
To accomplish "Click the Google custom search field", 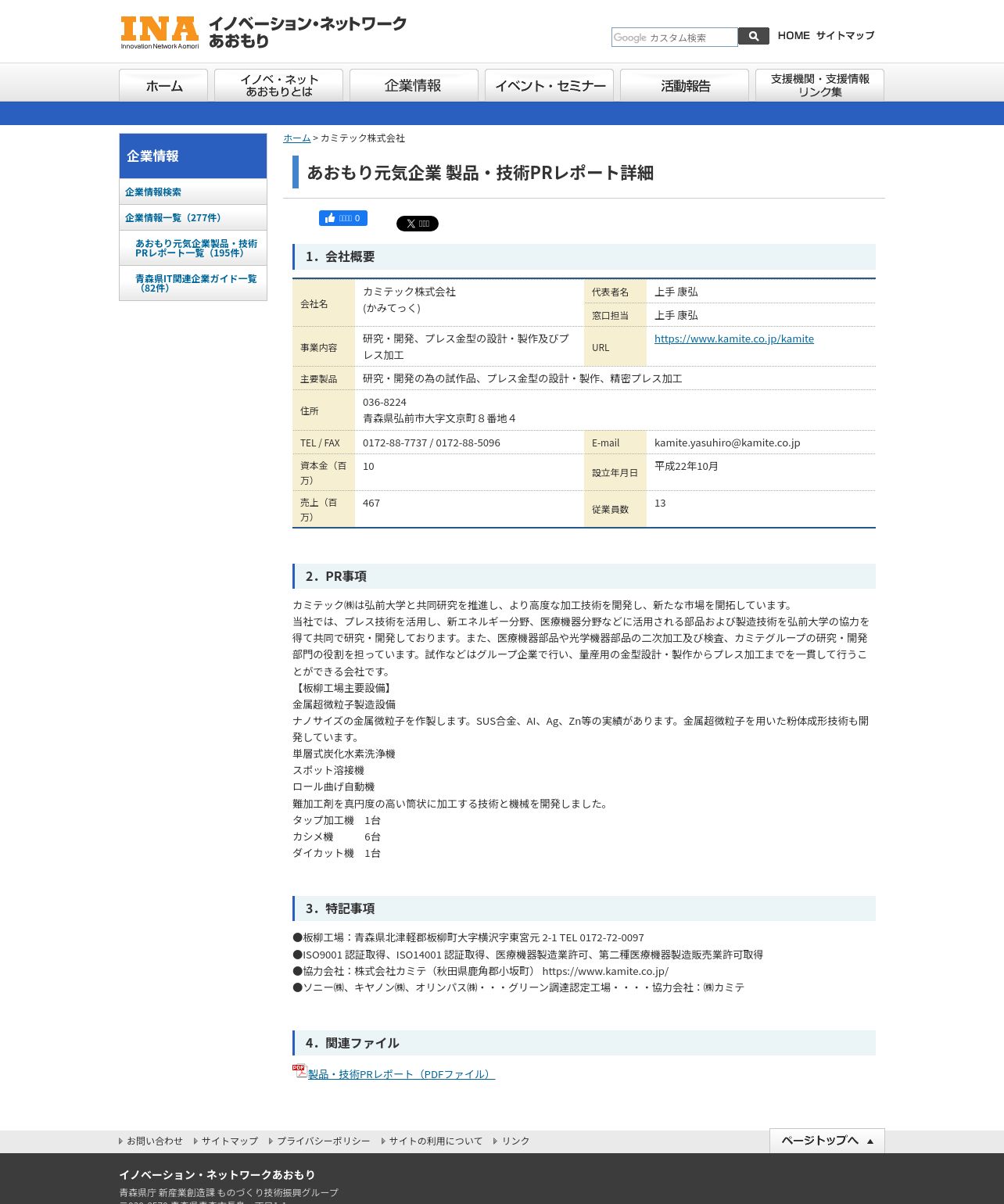I will click(674, 37).
